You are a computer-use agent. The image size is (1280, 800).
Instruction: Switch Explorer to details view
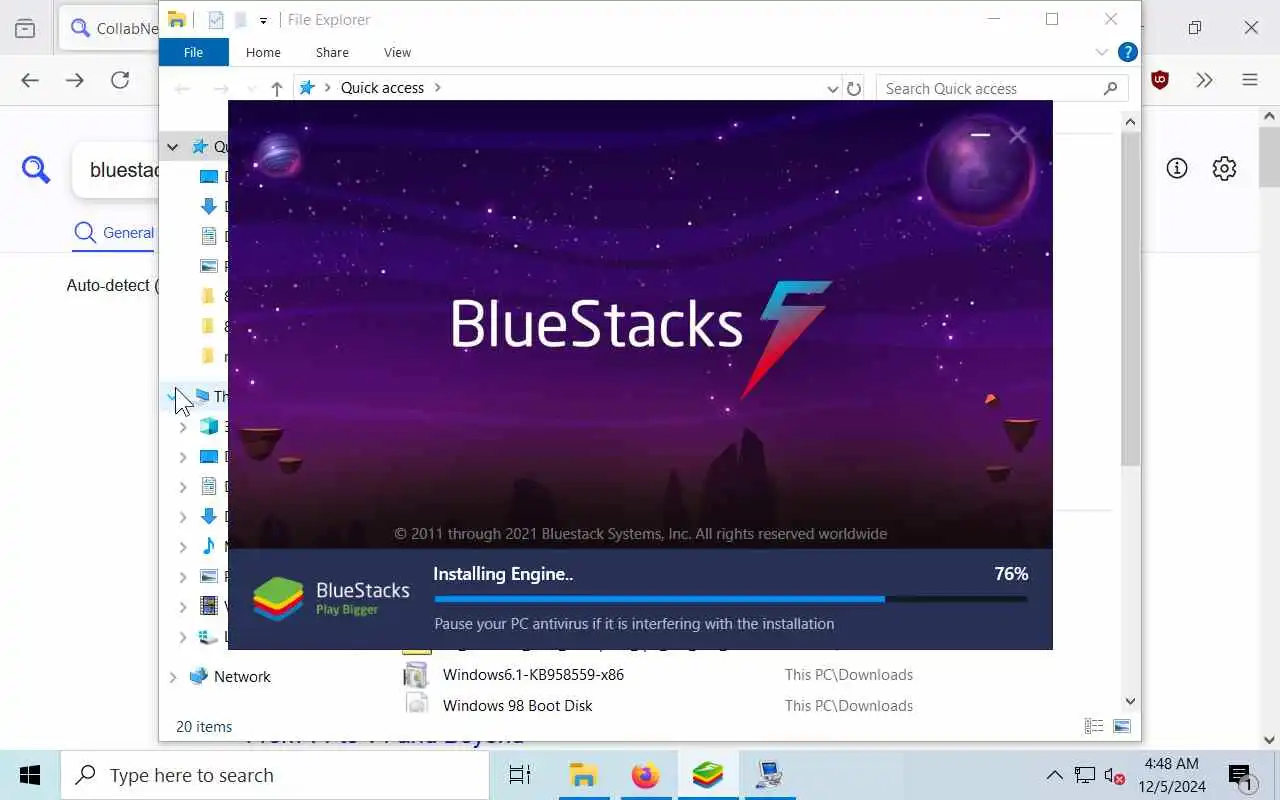(x=1094, y=727)
